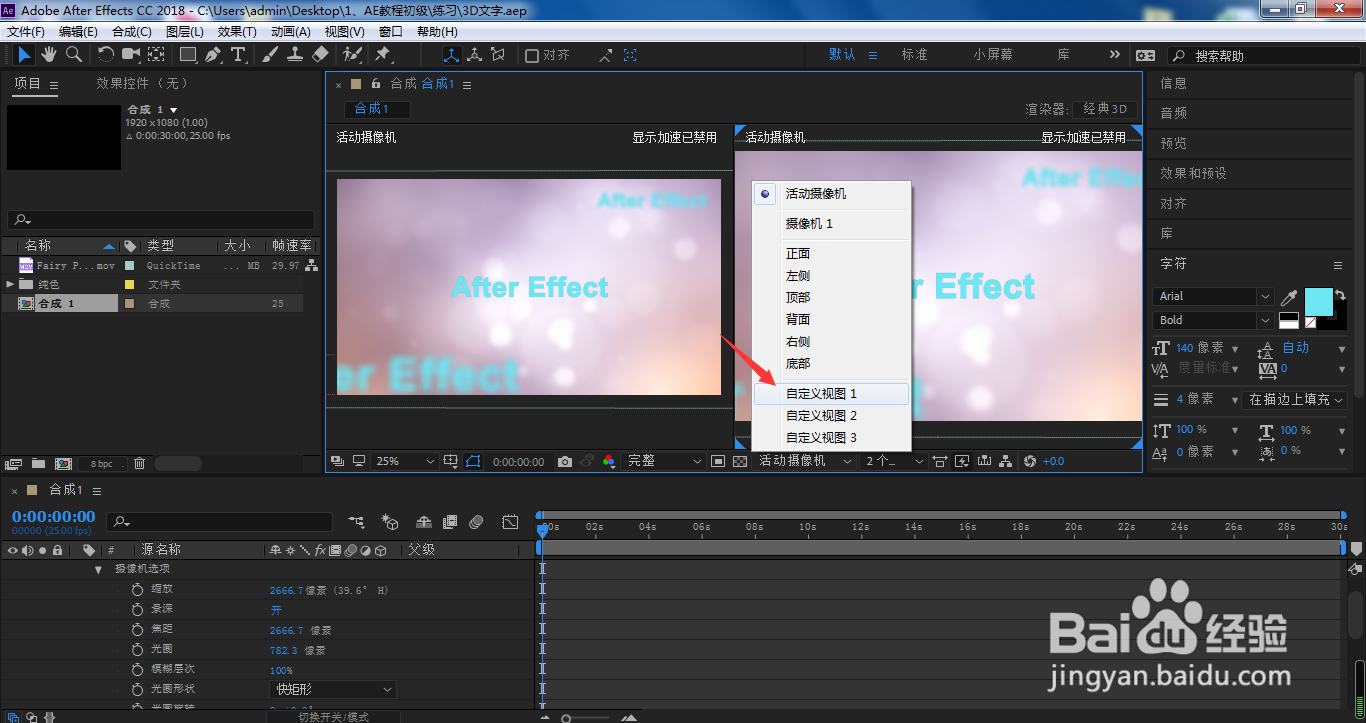Choose 顶部 from view menu
This screenshot has height=723, width=1366.
[x=831, y=298]
